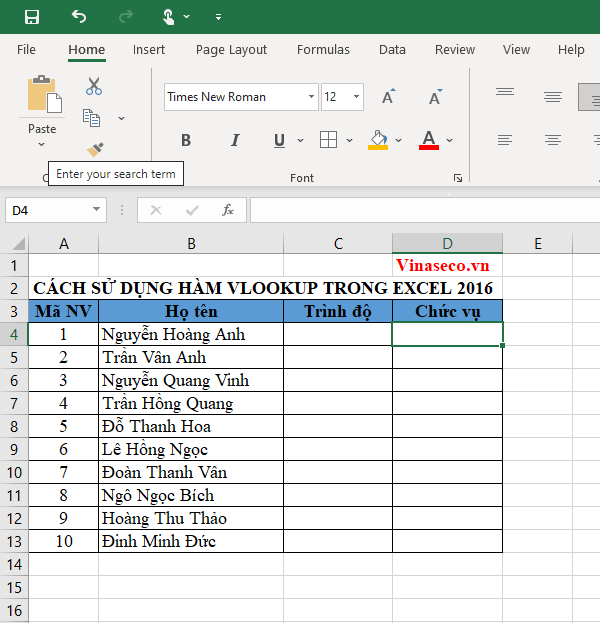Open the Name Box dropdown arrow
Screen dimensions: 600x623
point(97,210)
